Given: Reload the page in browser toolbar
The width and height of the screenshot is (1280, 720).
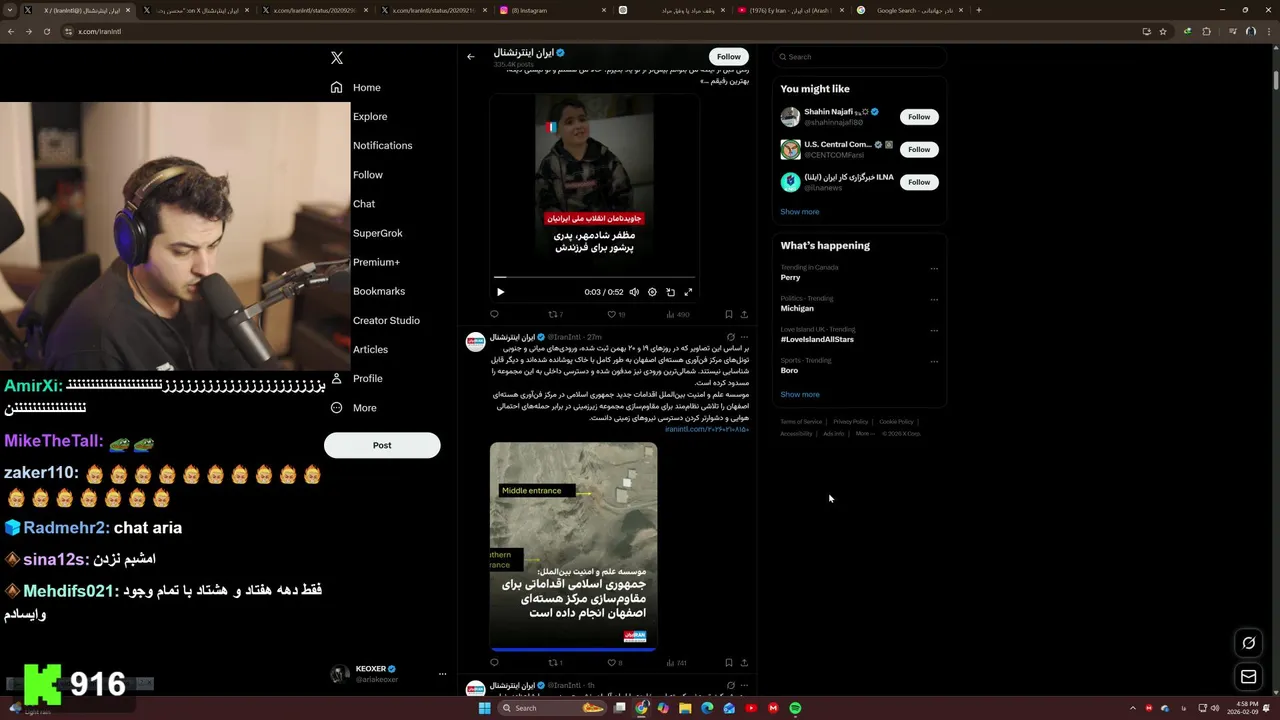Looking at the screenshot, I should [x=46, y=31].
